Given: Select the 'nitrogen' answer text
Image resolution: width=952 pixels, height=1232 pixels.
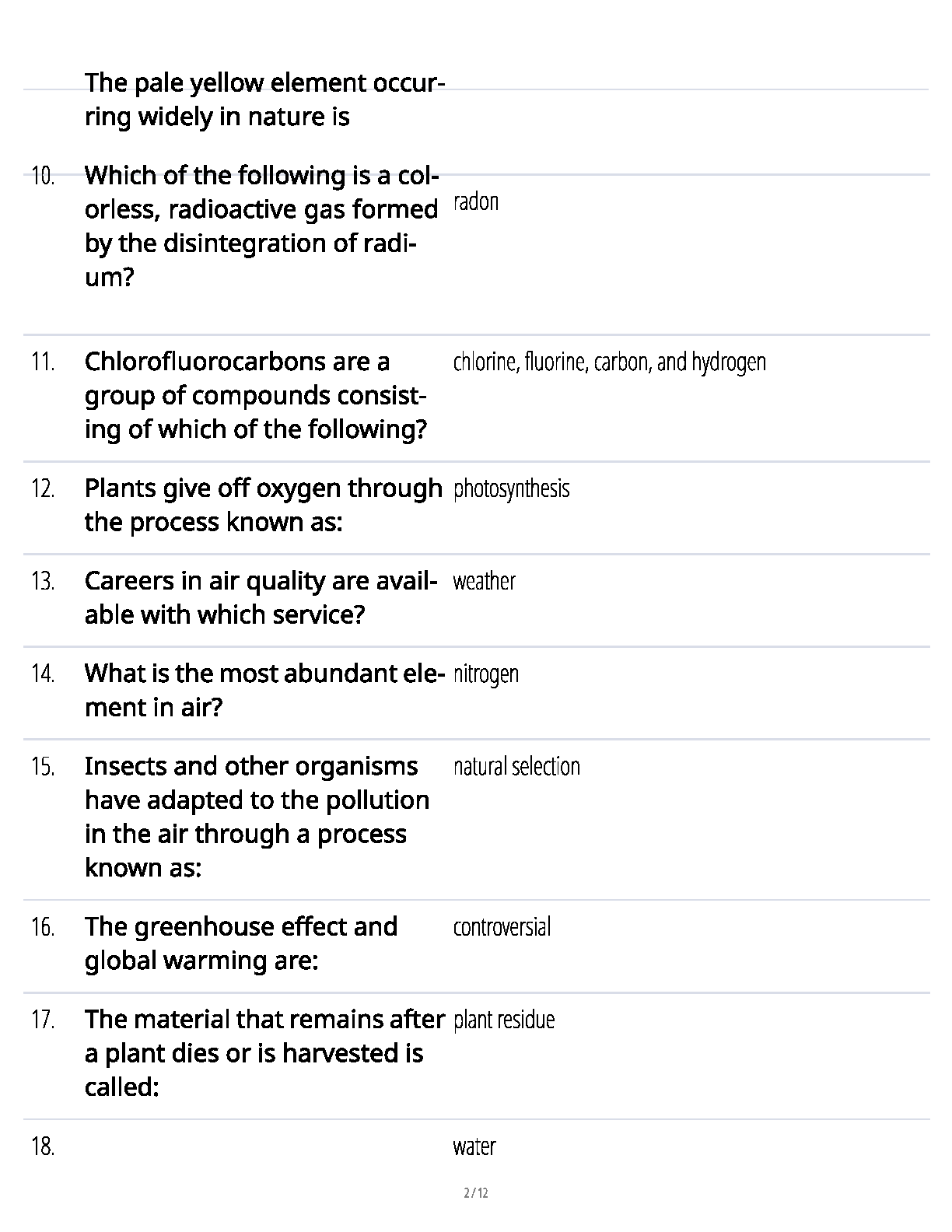Looking at the screenshot, I should tap(485, 674).
